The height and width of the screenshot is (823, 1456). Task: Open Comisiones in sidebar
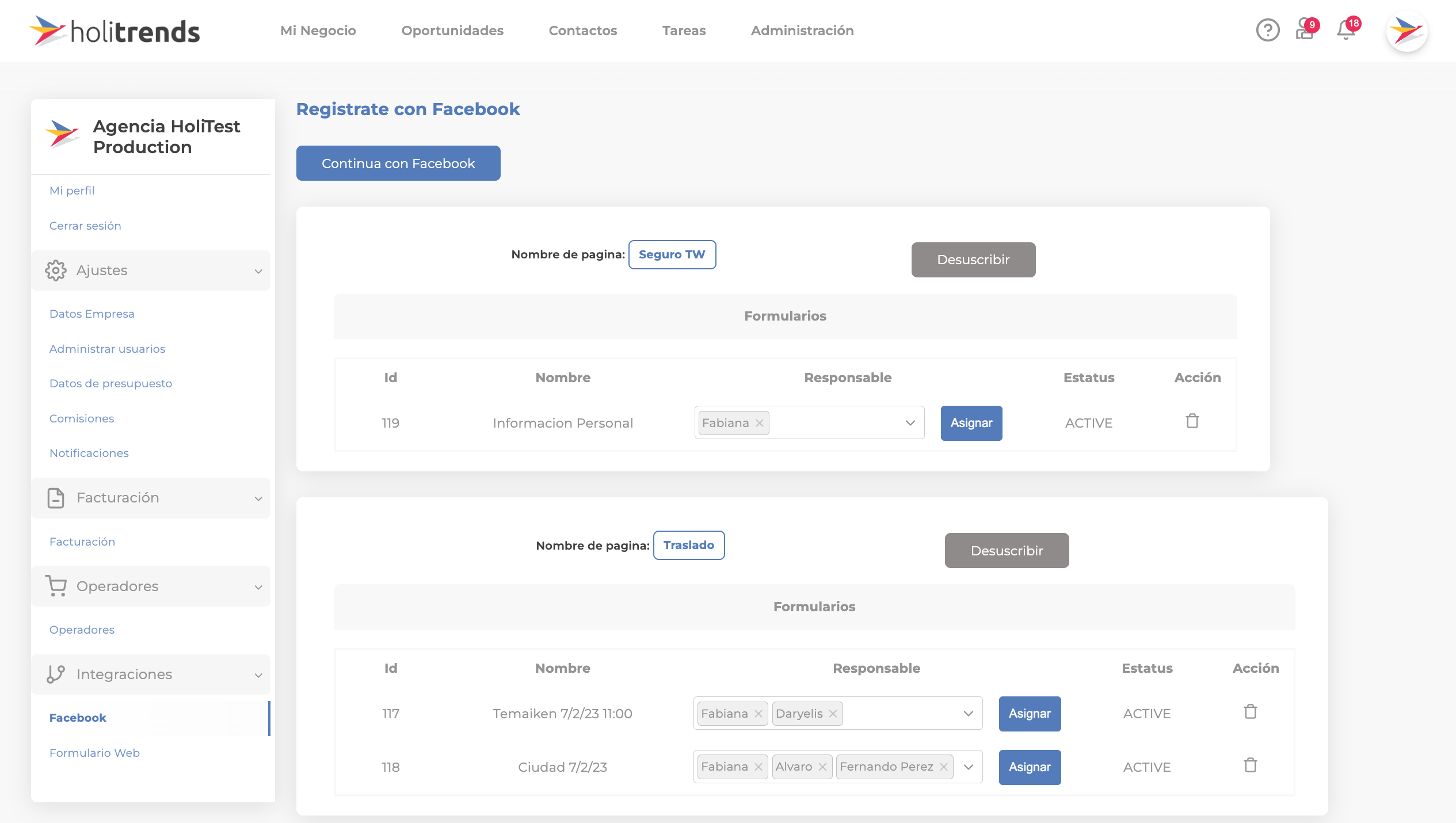pyautogui.click(x=82, y=418)
